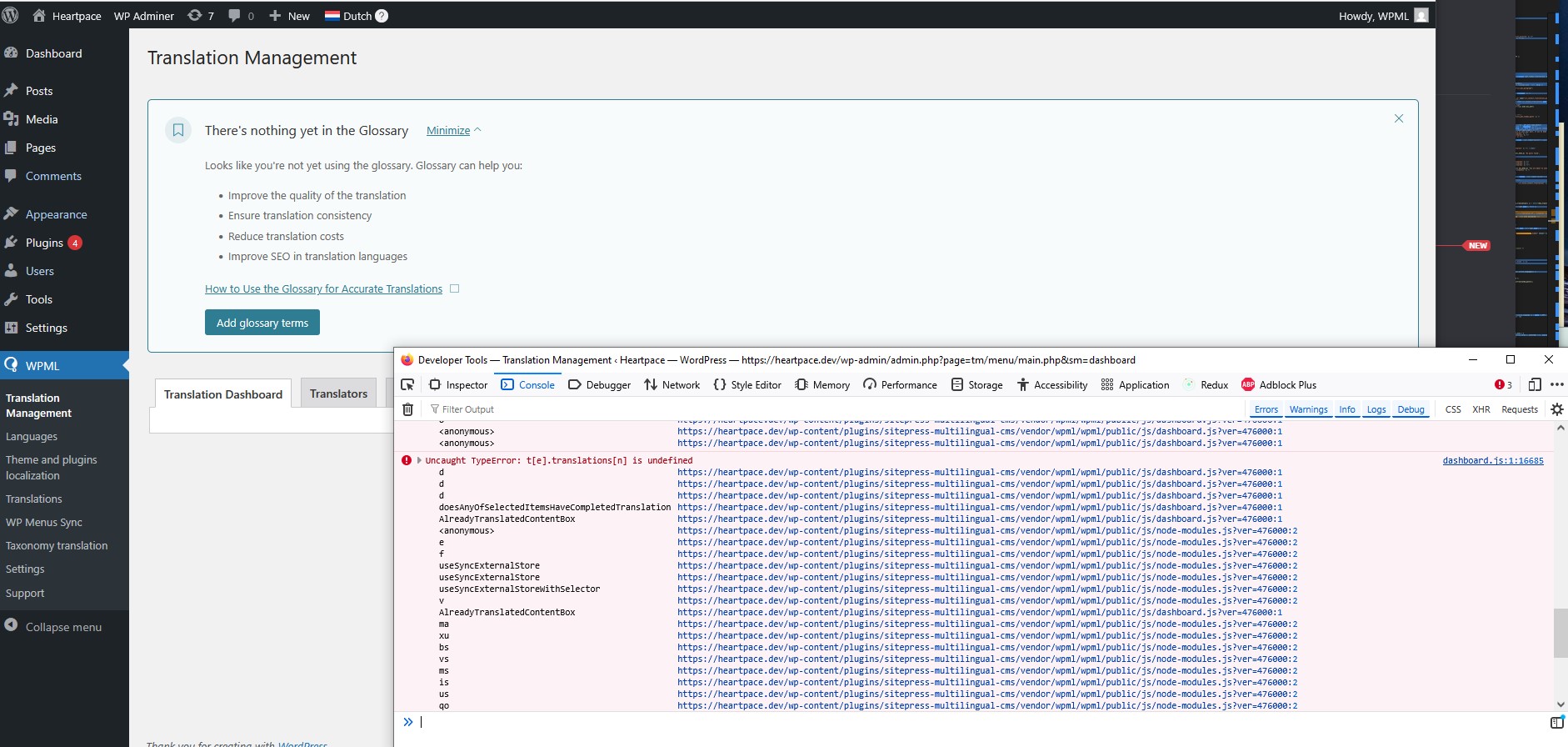The width and height of the screenshot is (1568, 747).
Task: Open the DevTools three-dot options menu
Action: (1556, 384)
